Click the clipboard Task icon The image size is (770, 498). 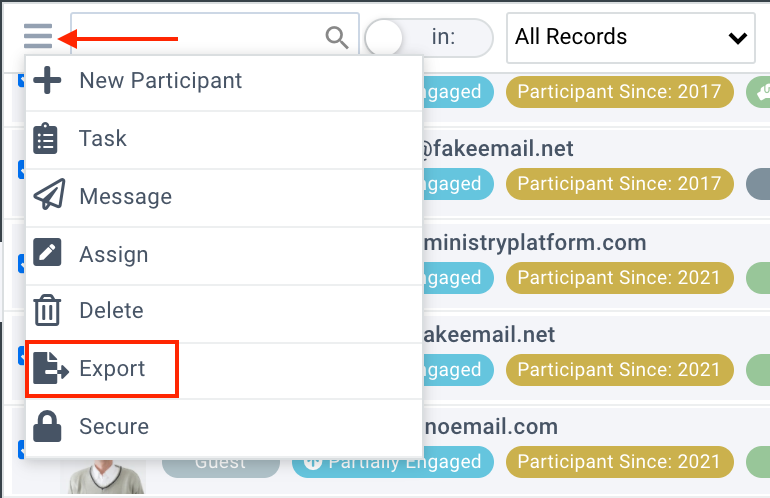coord(47,138)
